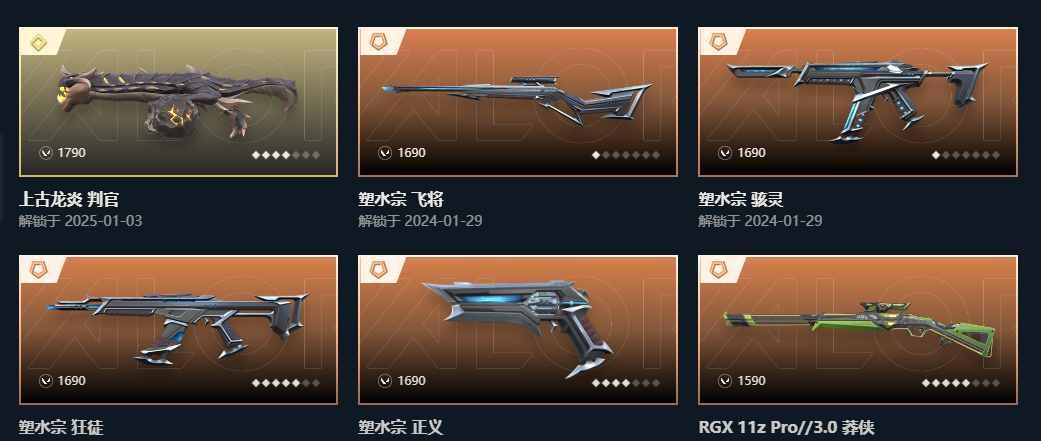Click the 塑水宗 骇灵 name label
Screen dimensions: 1041x441
click(741, 199)
